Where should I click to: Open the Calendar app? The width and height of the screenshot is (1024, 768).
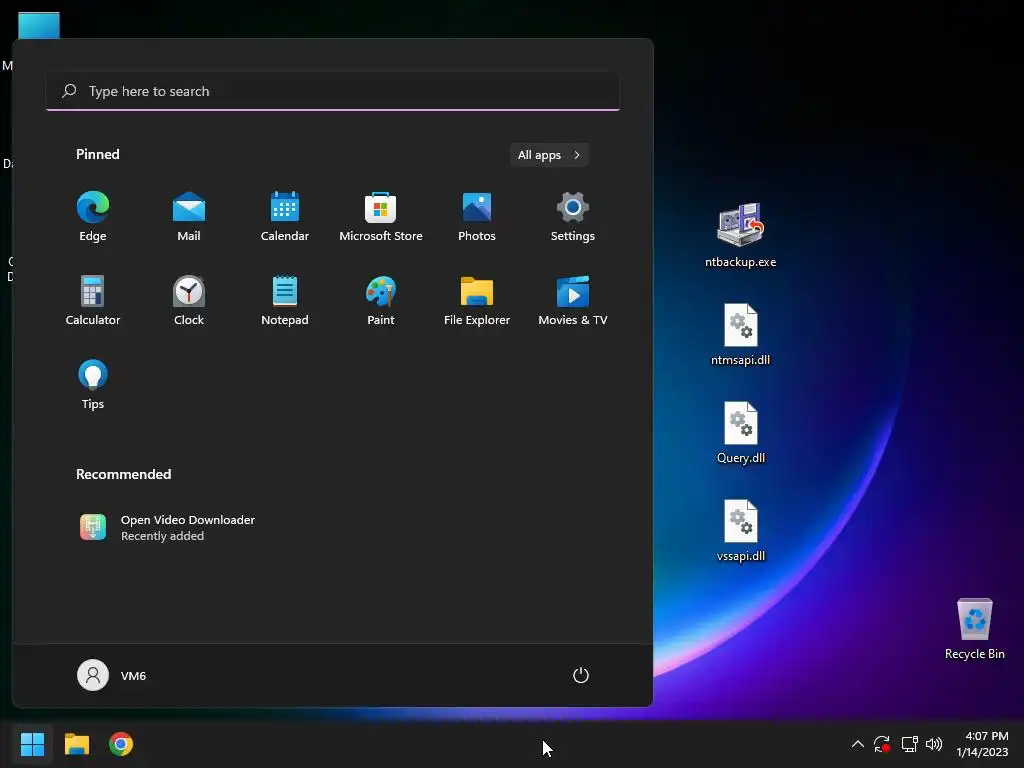285,217
